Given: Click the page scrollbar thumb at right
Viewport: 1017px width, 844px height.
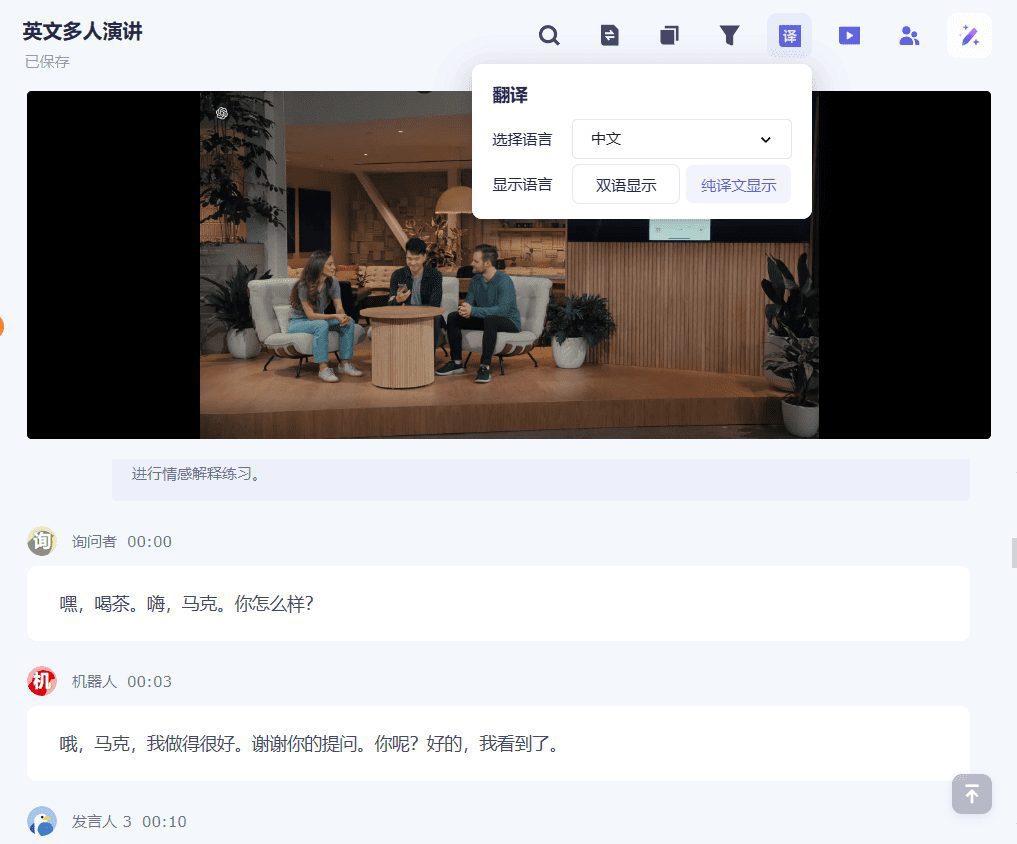Looking at the screenshot, I should pos(1014,553).
